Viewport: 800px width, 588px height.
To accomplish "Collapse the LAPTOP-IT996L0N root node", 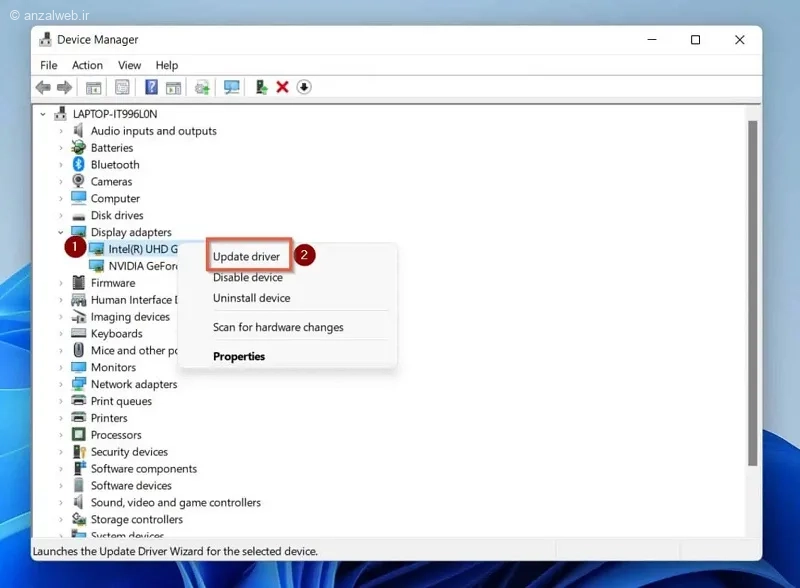I will click(x=43, y=114).
